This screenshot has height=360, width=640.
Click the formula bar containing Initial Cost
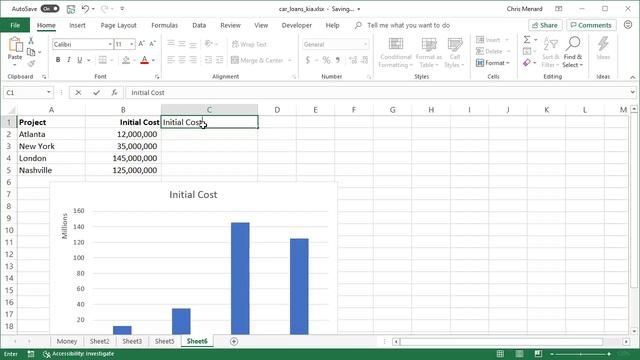(378, 93)
